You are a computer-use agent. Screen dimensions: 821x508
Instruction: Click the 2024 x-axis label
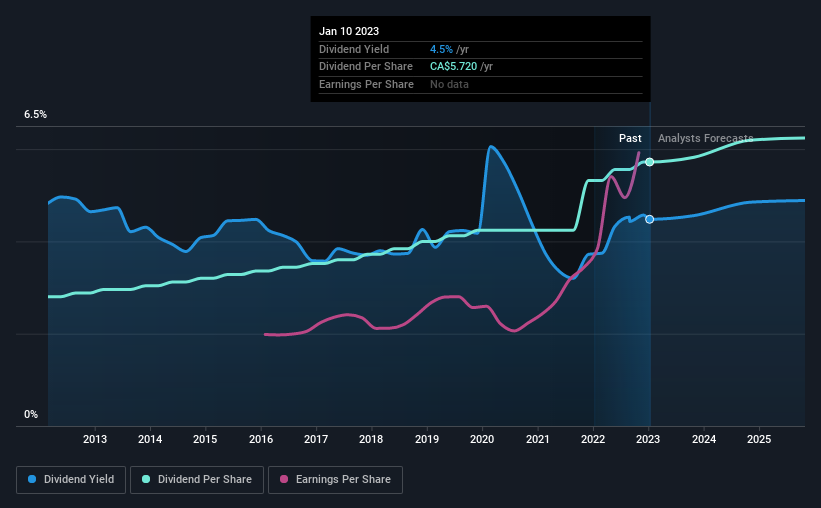[704, 439]
